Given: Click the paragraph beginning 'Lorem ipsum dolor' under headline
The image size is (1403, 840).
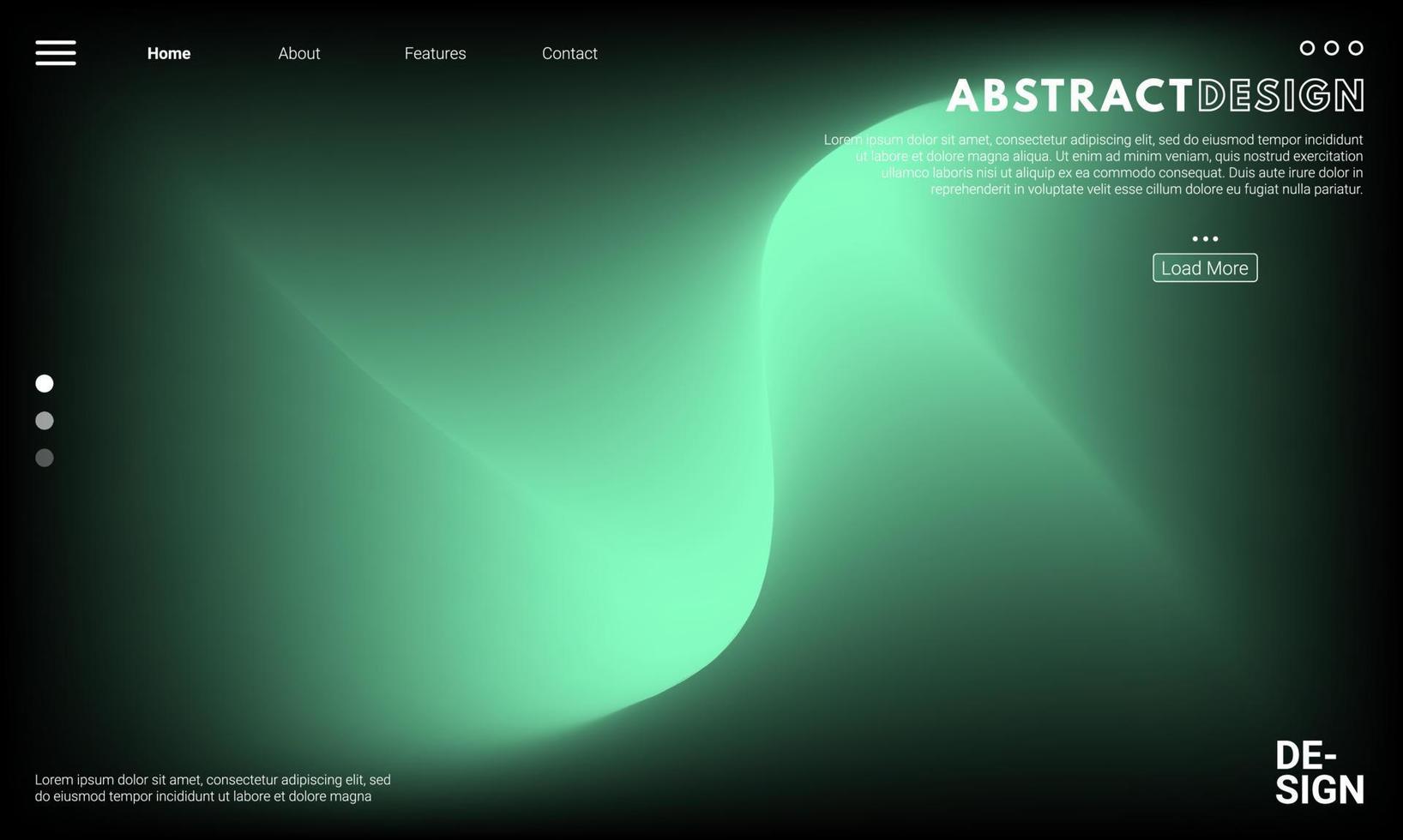Looking at the screenshot, I should 1093,164.
